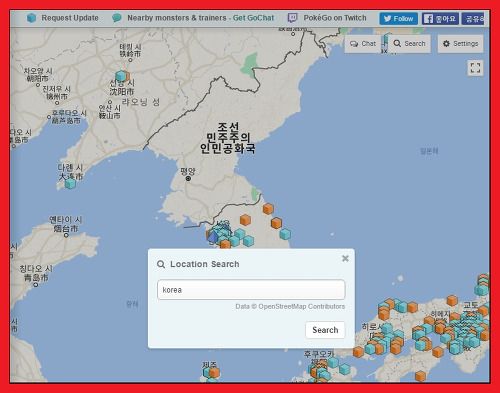The height and width of the screenshot is (393, 500).
Task: Close the Location Search dialog
Action: point(345,258)
